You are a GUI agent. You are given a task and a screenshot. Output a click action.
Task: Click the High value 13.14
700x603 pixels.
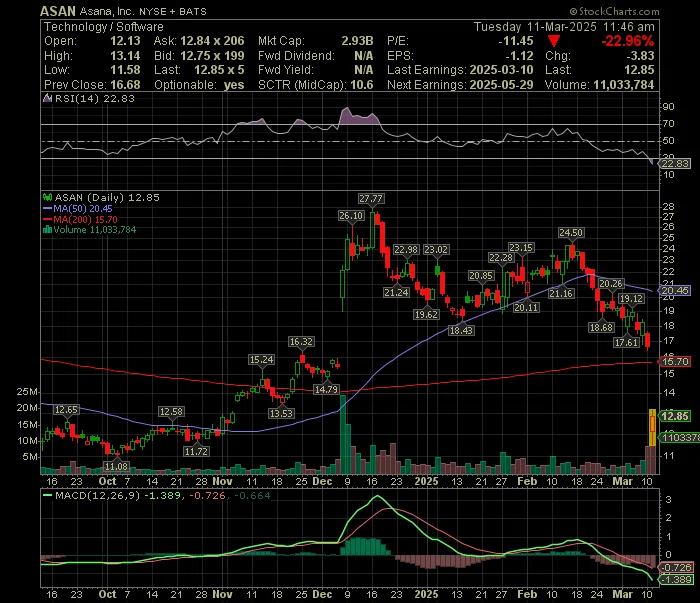click(x=125, y=56)
